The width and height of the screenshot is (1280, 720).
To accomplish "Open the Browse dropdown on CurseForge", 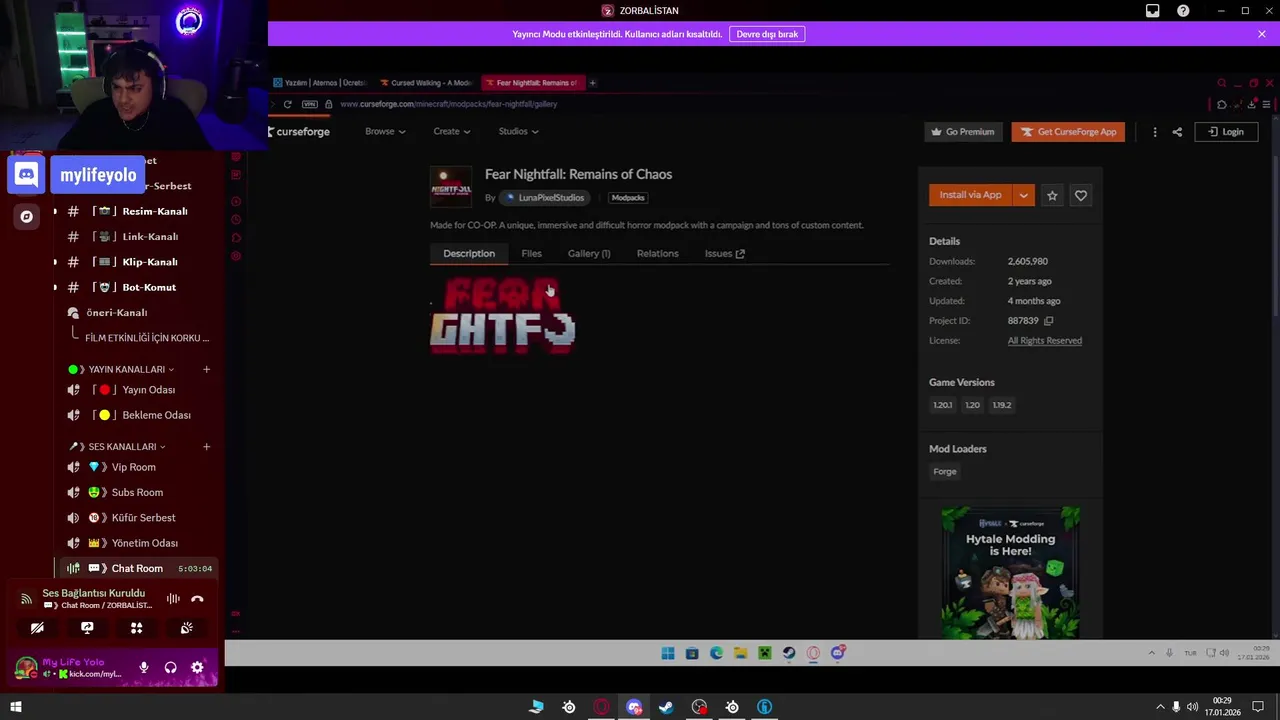I will pyautogui.click(x=385, y=132).
